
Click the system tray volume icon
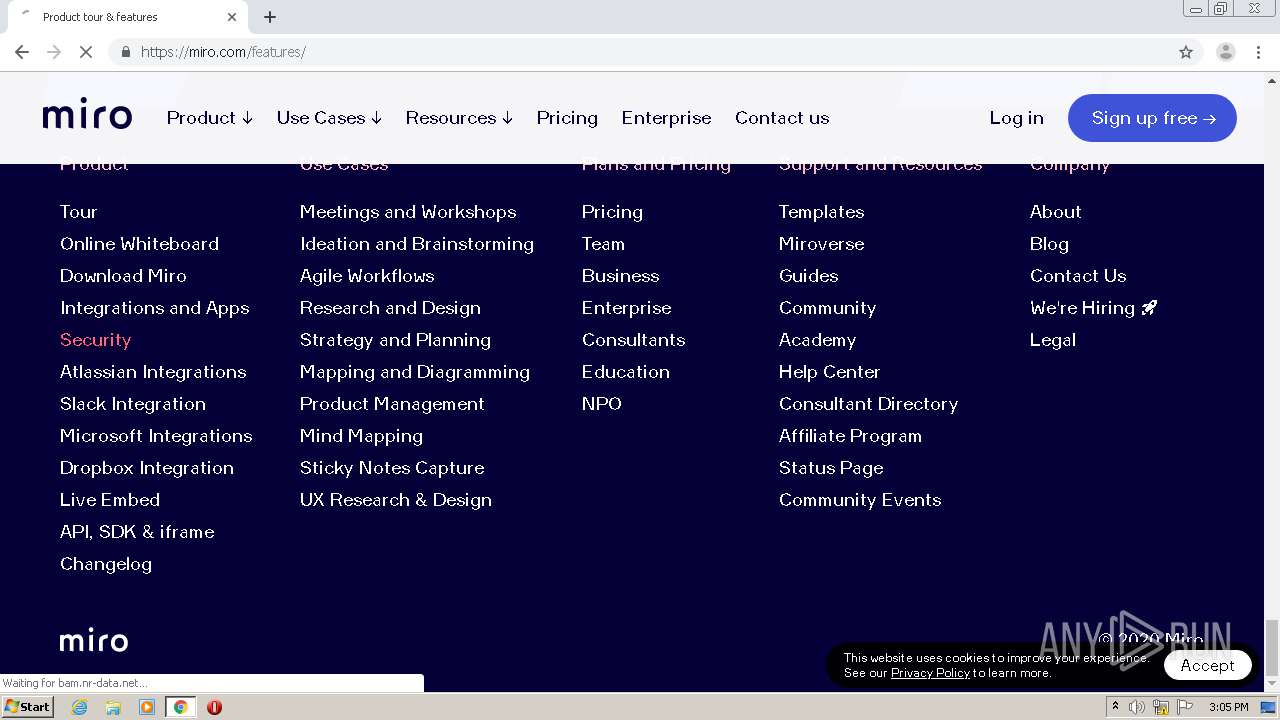1137,707
